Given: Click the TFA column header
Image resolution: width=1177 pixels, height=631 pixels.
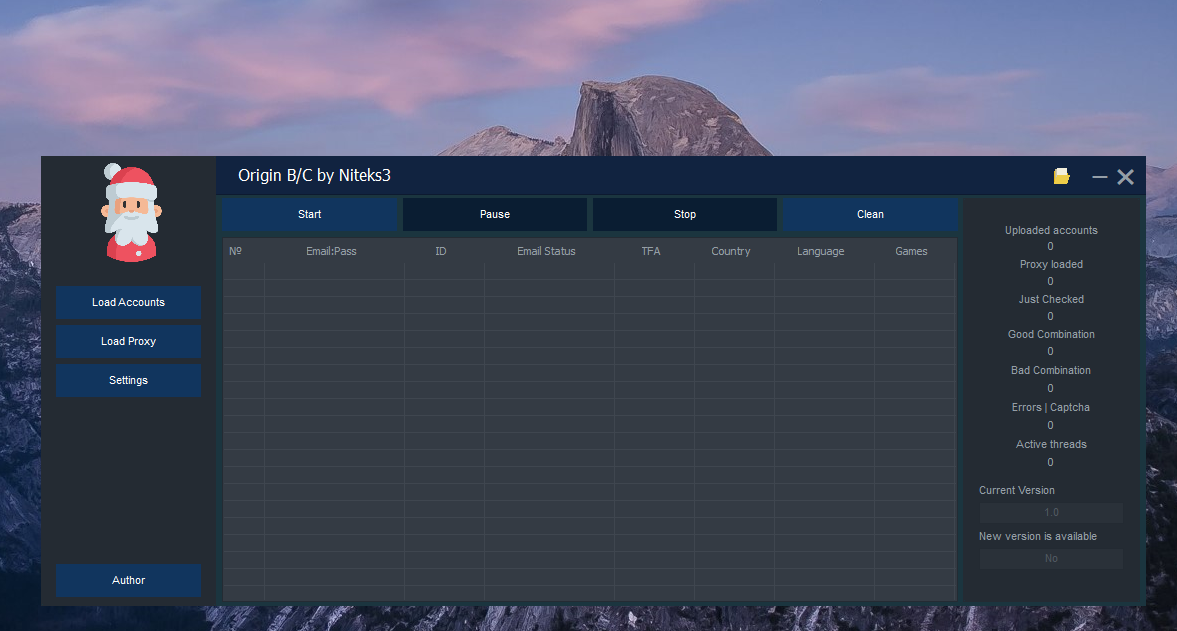Looking at the screenshot, I should click(651, 251).
